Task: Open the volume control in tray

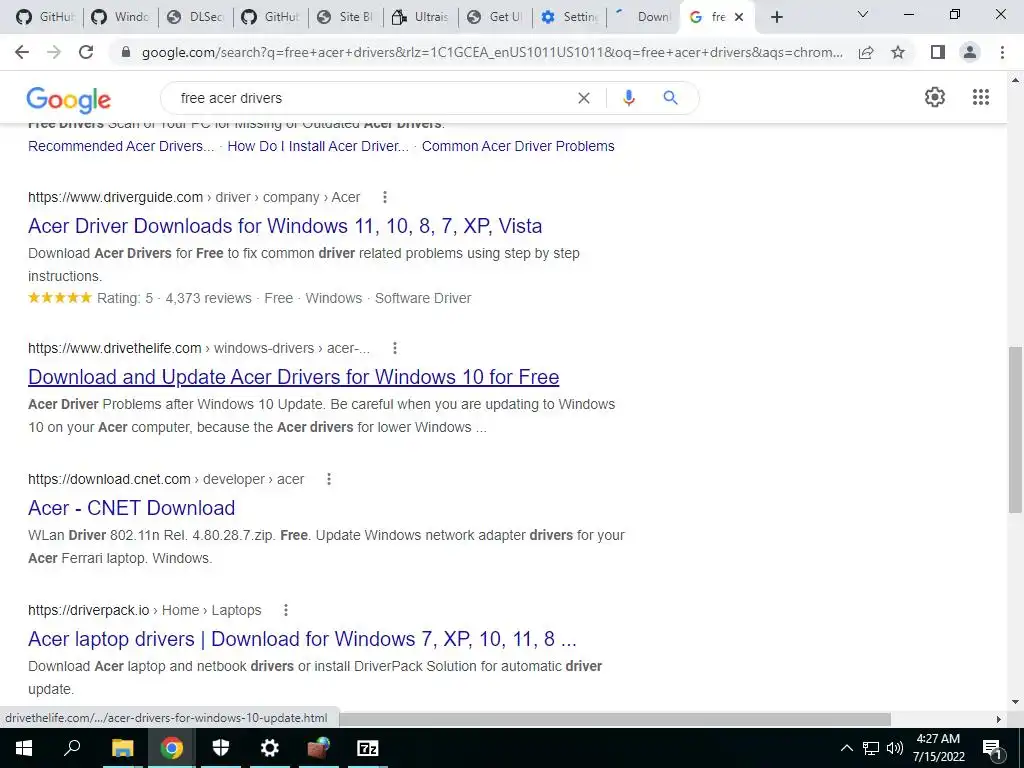Action: (x=895, y=748)
